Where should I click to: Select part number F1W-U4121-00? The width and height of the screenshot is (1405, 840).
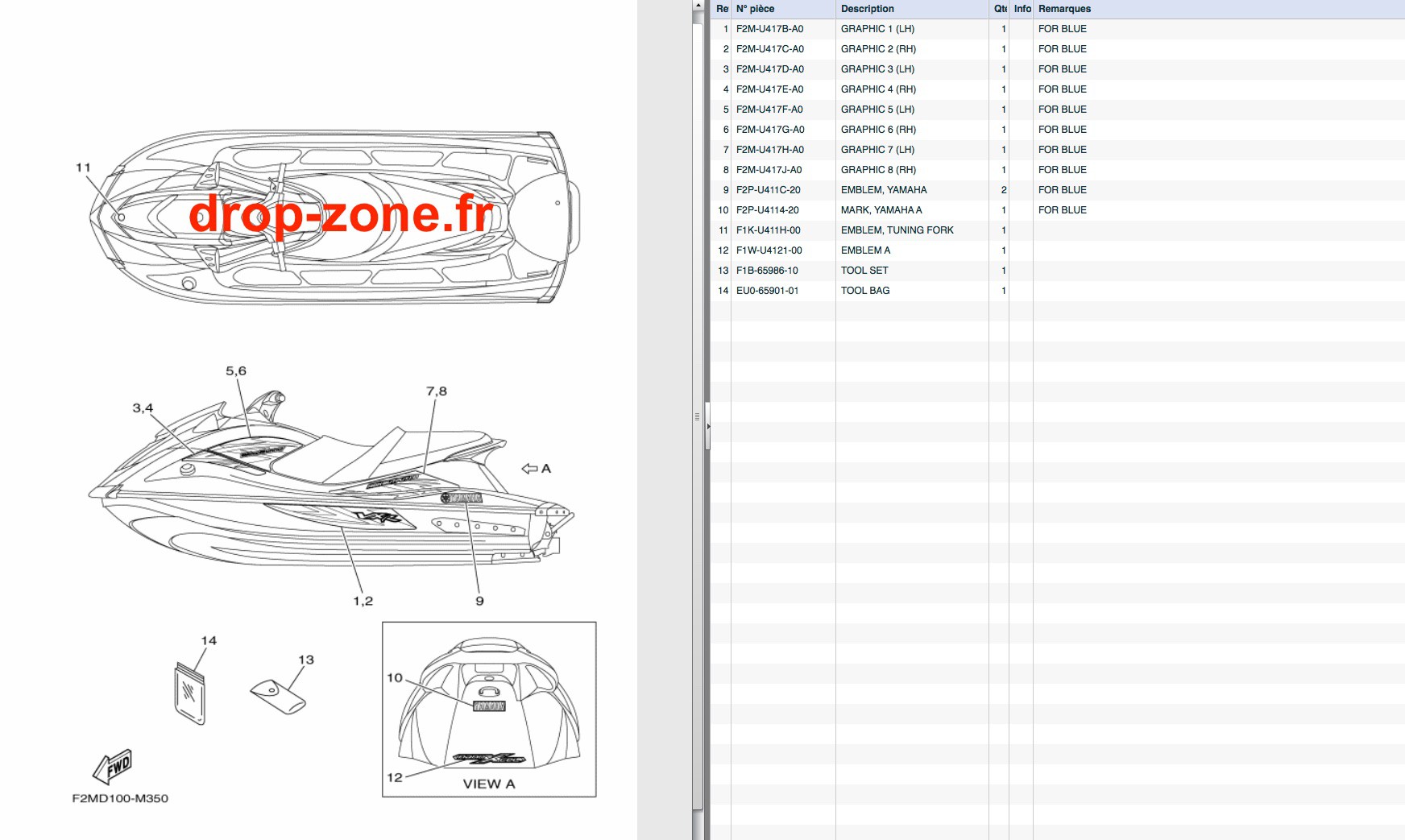[769, 250]
